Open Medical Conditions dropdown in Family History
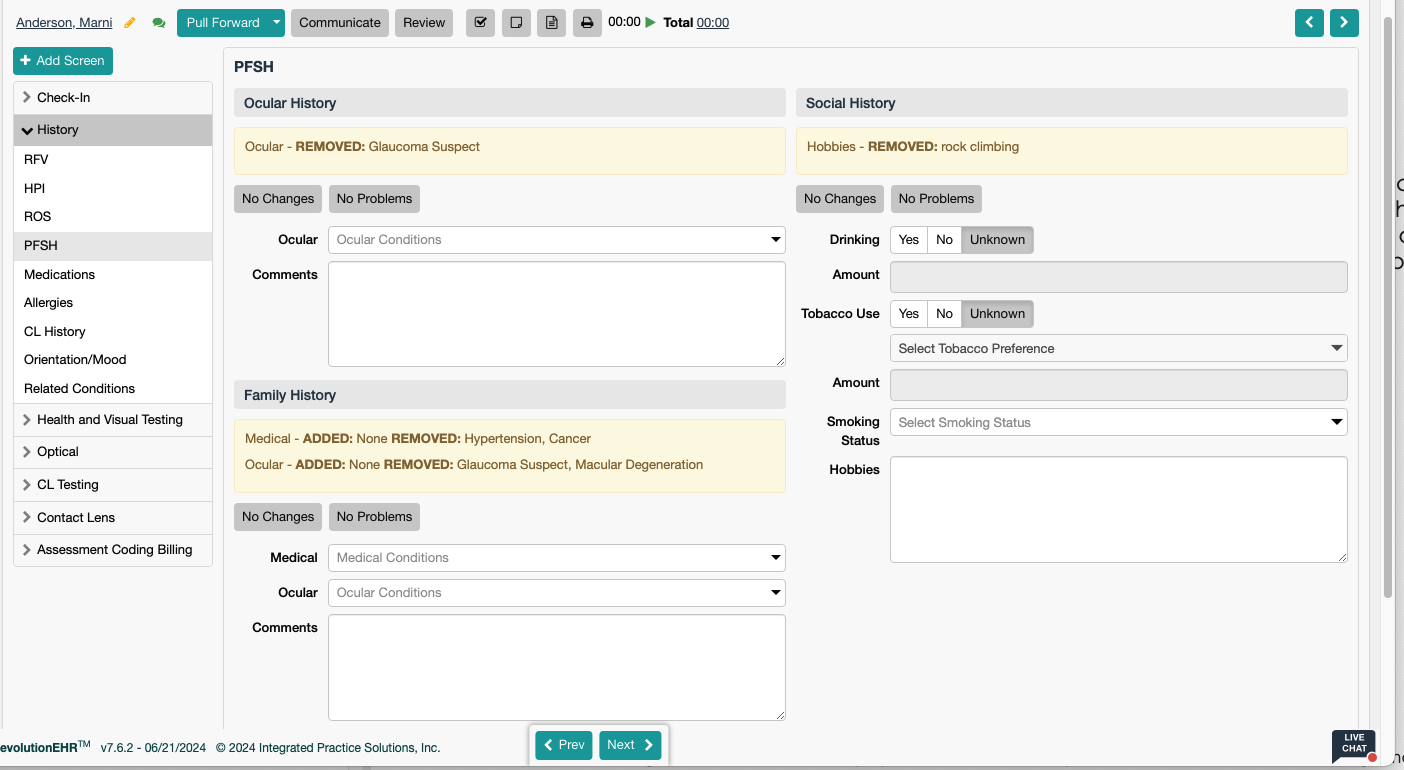This screenshot has width=1404, height=770. point(557,558)
